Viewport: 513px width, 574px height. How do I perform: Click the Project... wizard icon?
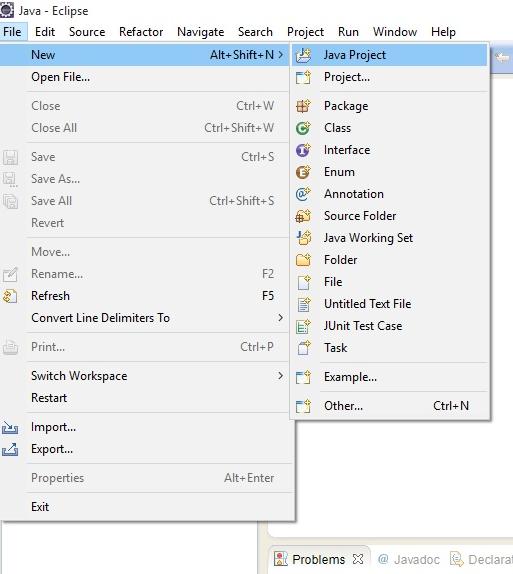303,78
